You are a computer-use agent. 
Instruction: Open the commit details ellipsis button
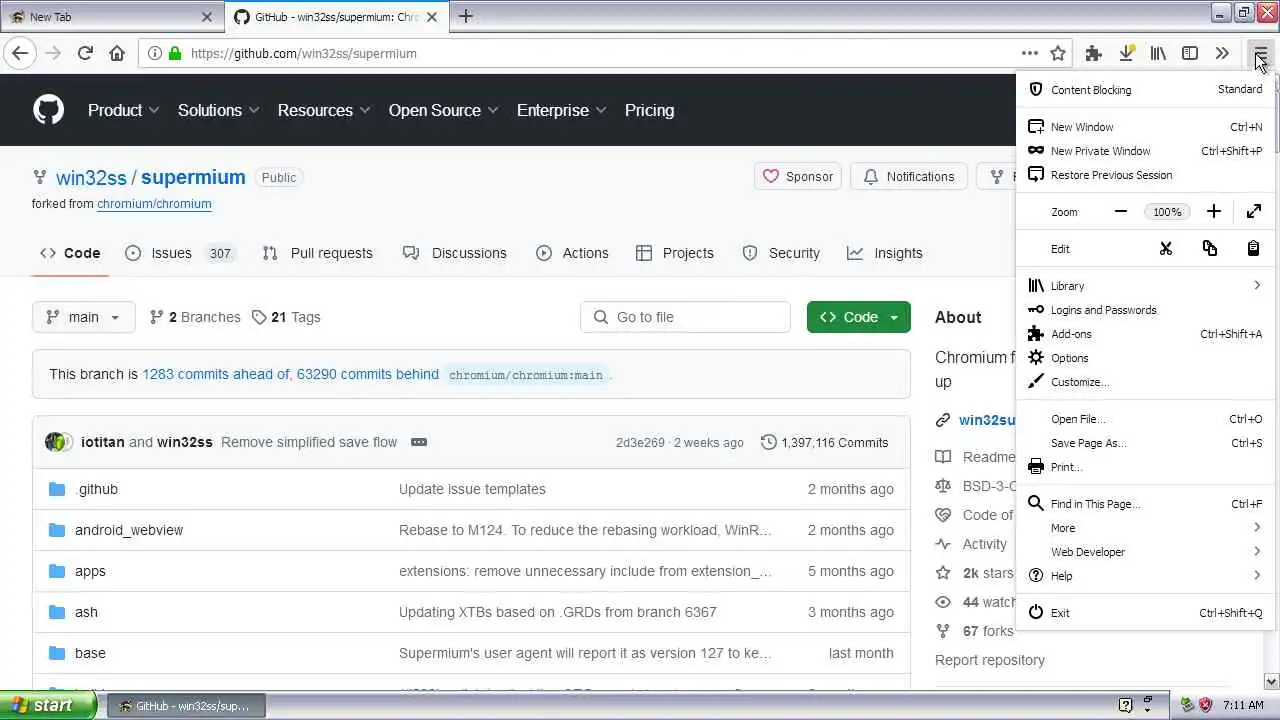click(419, 442)
